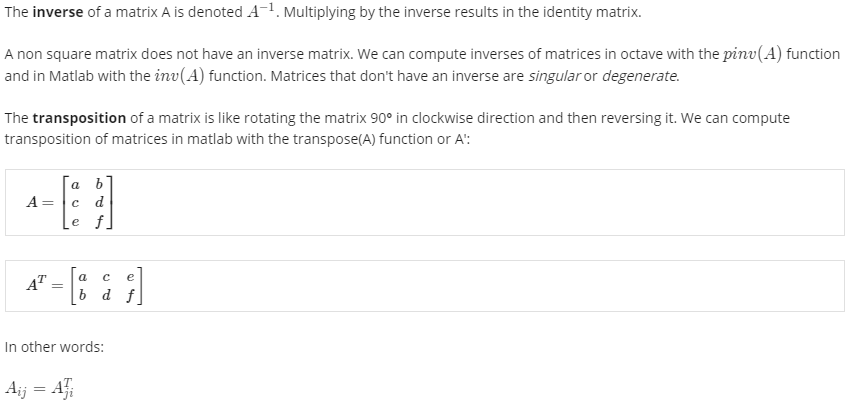Click the bold word "transposition"
The height and width of the screenshot is (409, 848).
(x=79, y=118)
